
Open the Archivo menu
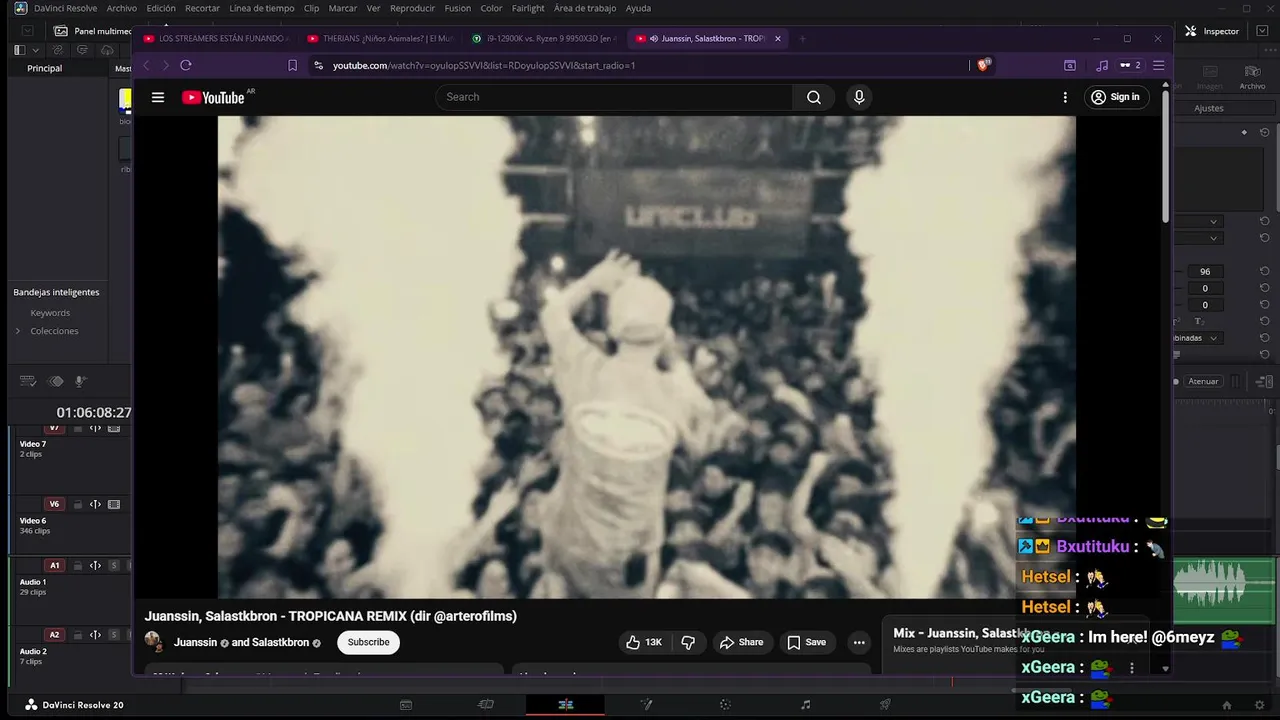tap(121, 8)
